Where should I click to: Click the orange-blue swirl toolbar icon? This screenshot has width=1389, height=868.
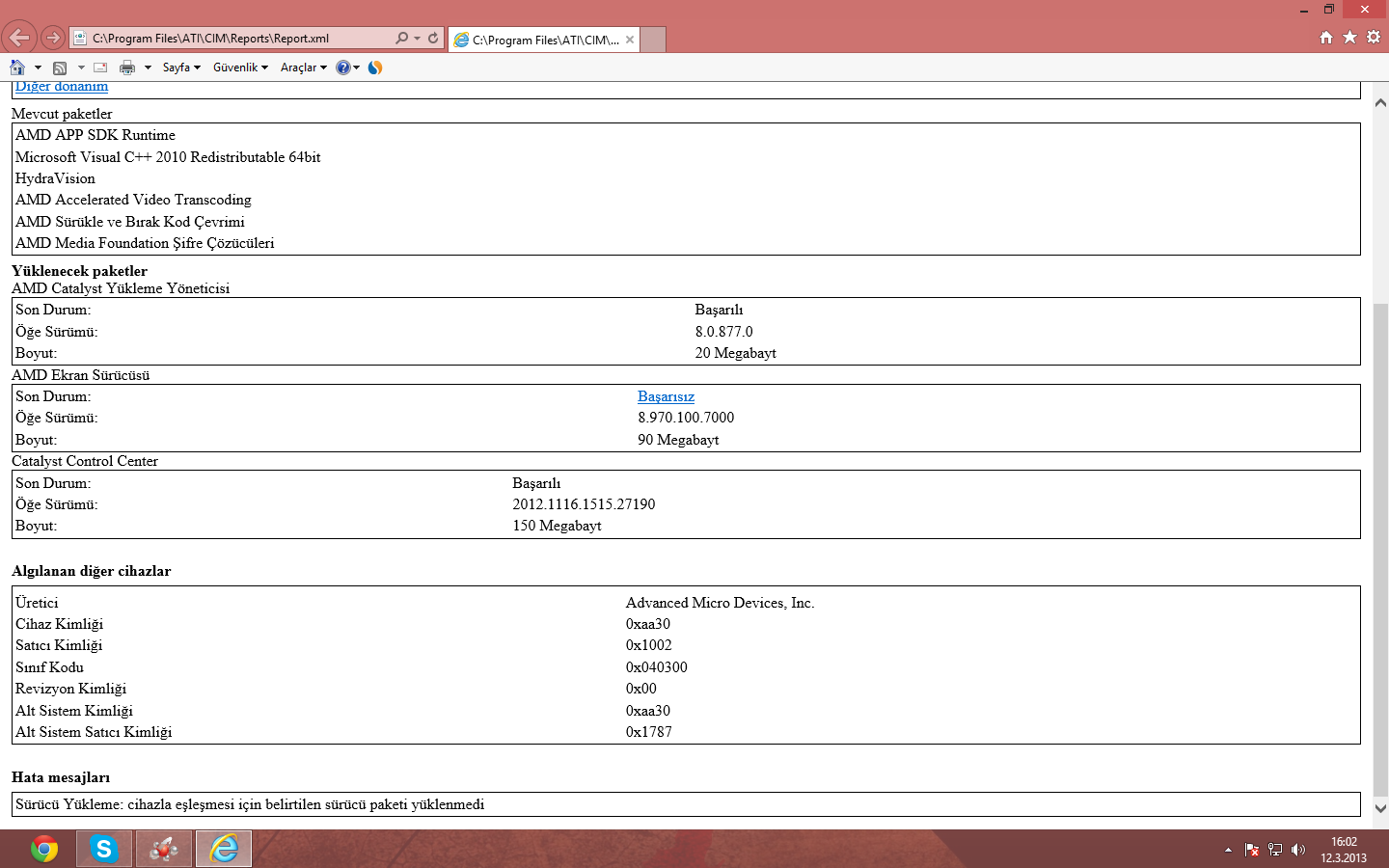(x=375, y=68)
